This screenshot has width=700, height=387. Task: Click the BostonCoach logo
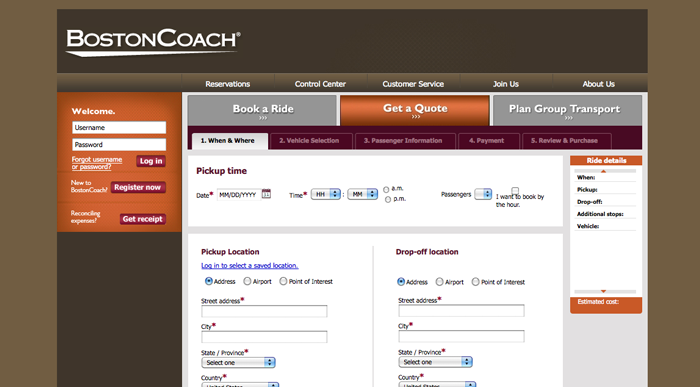153,43
